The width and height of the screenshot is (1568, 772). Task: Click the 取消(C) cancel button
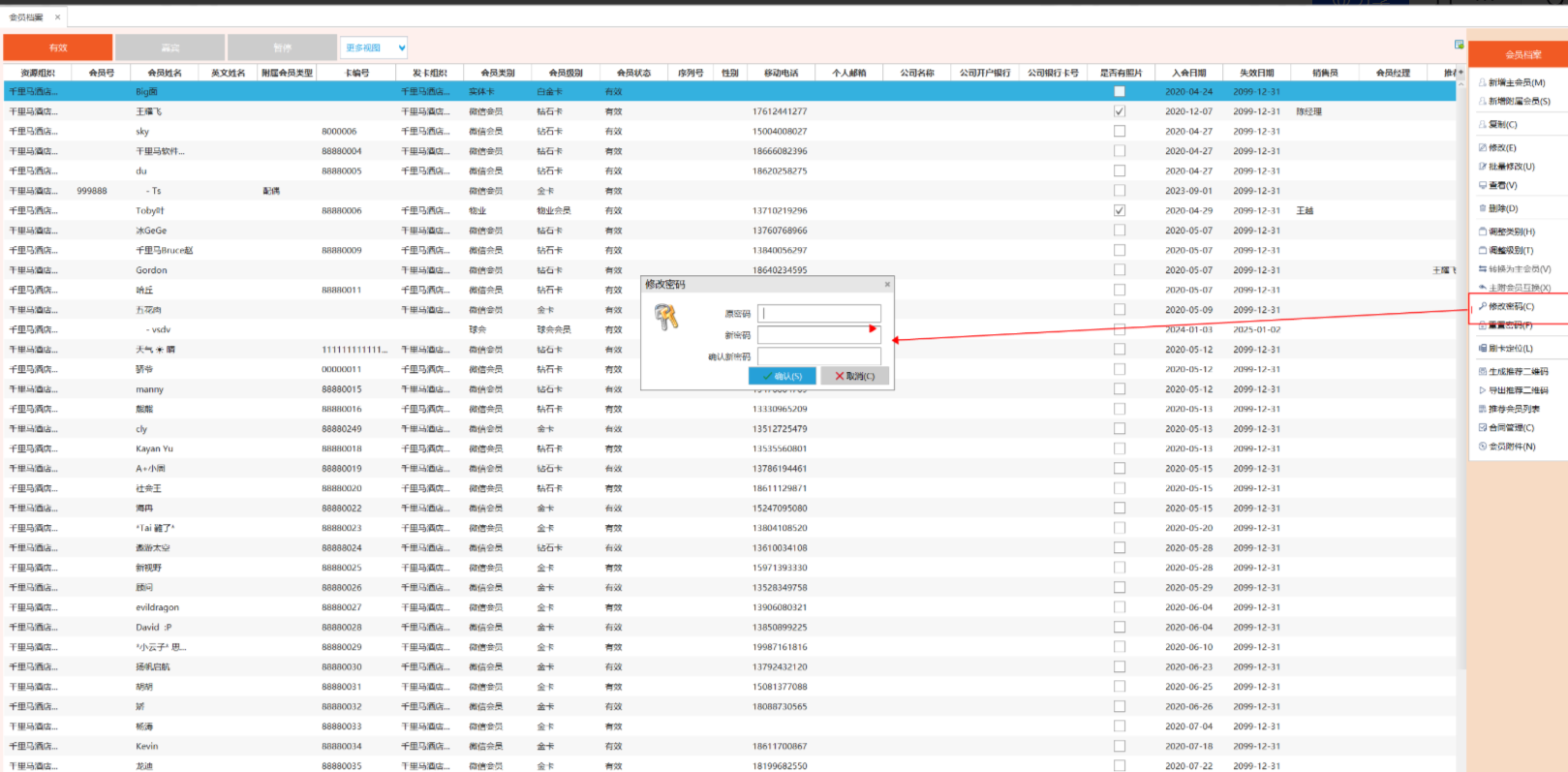pos(854,376)
